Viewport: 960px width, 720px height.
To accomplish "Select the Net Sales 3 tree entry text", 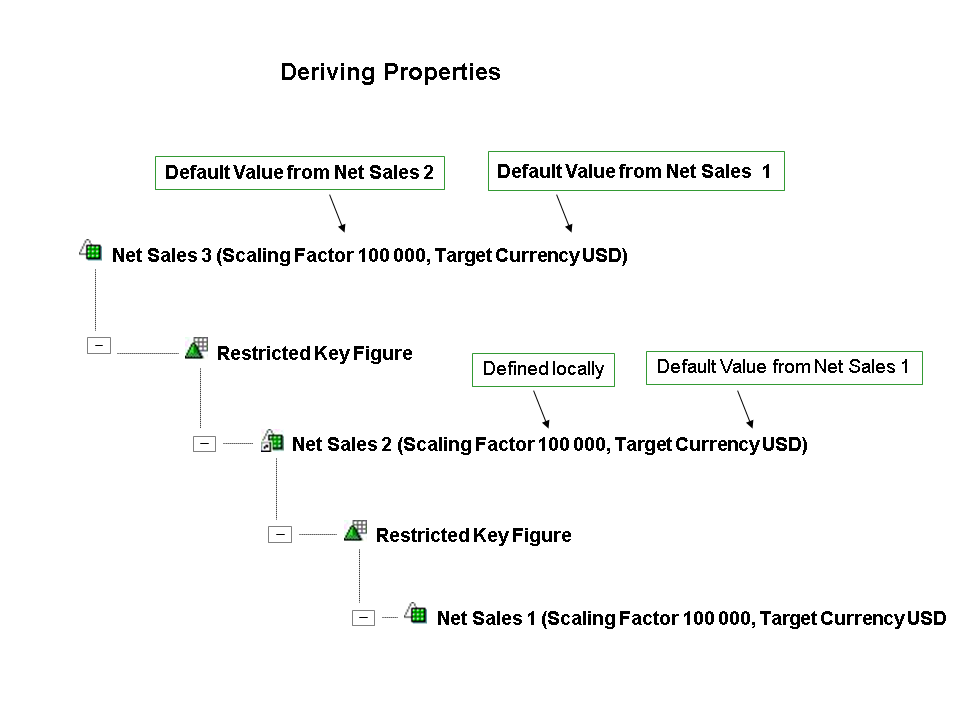I will [369, 255].
